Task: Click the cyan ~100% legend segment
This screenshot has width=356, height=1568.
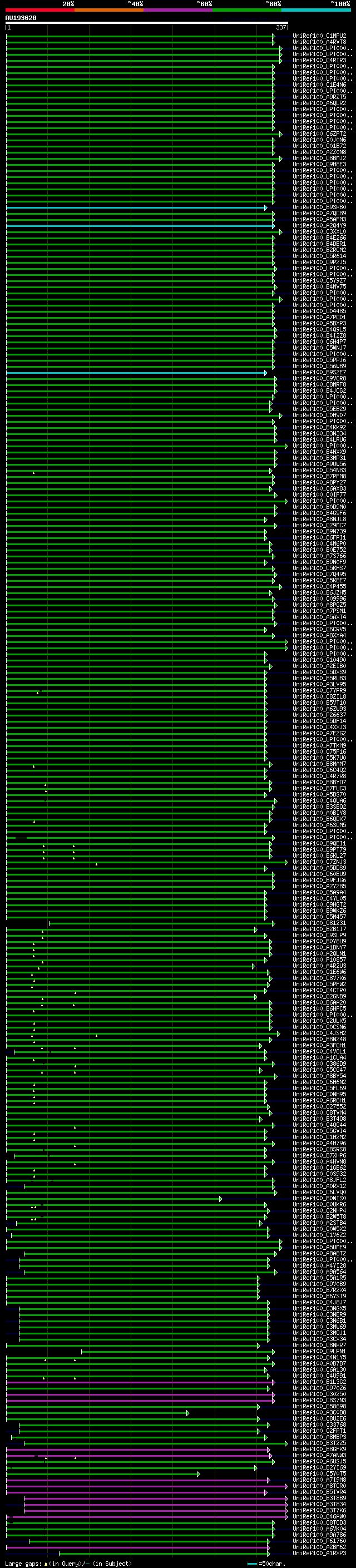Action: 317,10
